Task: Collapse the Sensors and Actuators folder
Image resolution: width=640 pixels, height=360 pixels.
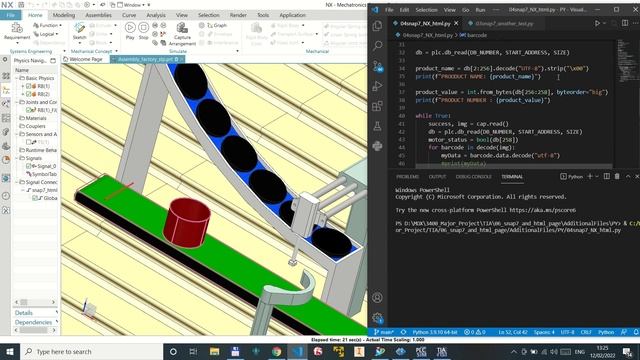Action: pos(17,134)
